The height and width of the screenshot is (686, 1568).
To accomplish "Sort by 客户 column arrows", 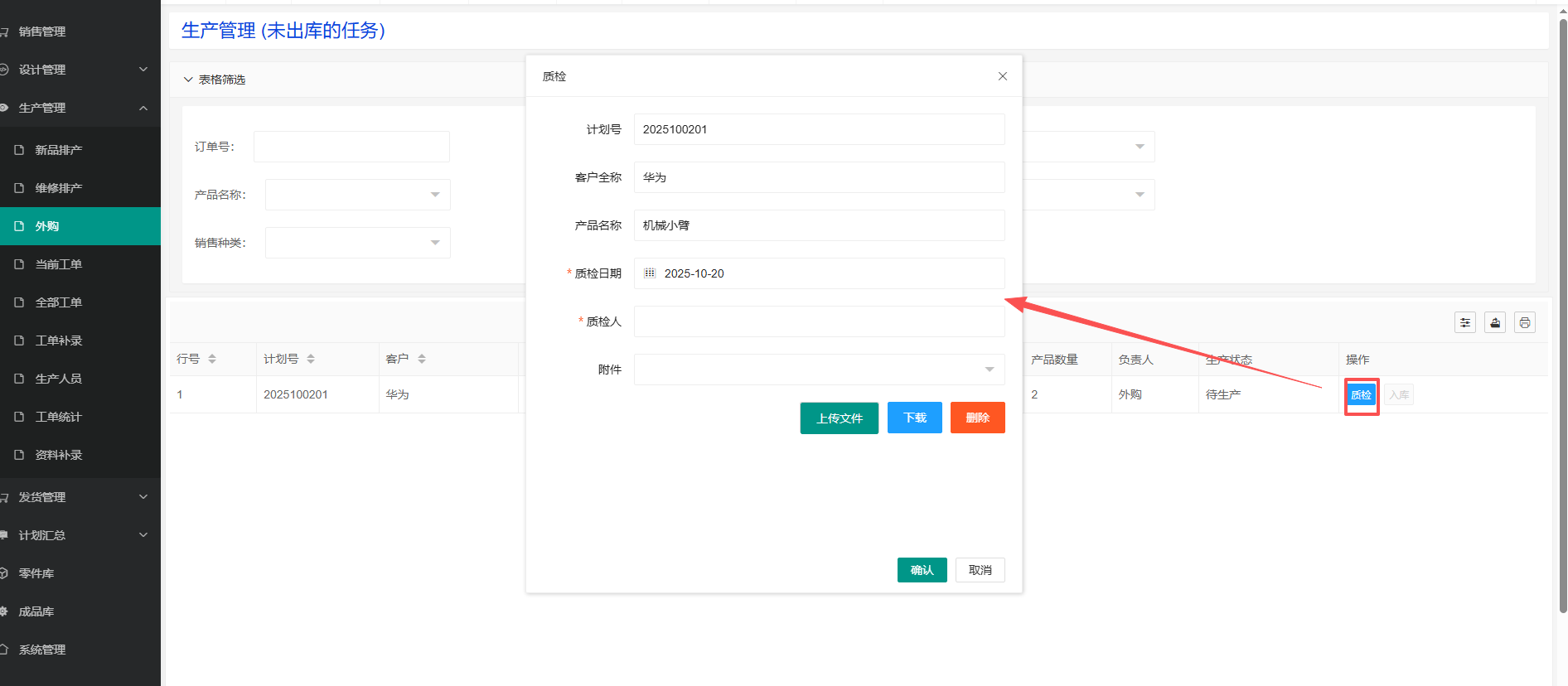I will pyautogui.click(x=422, y=359).
